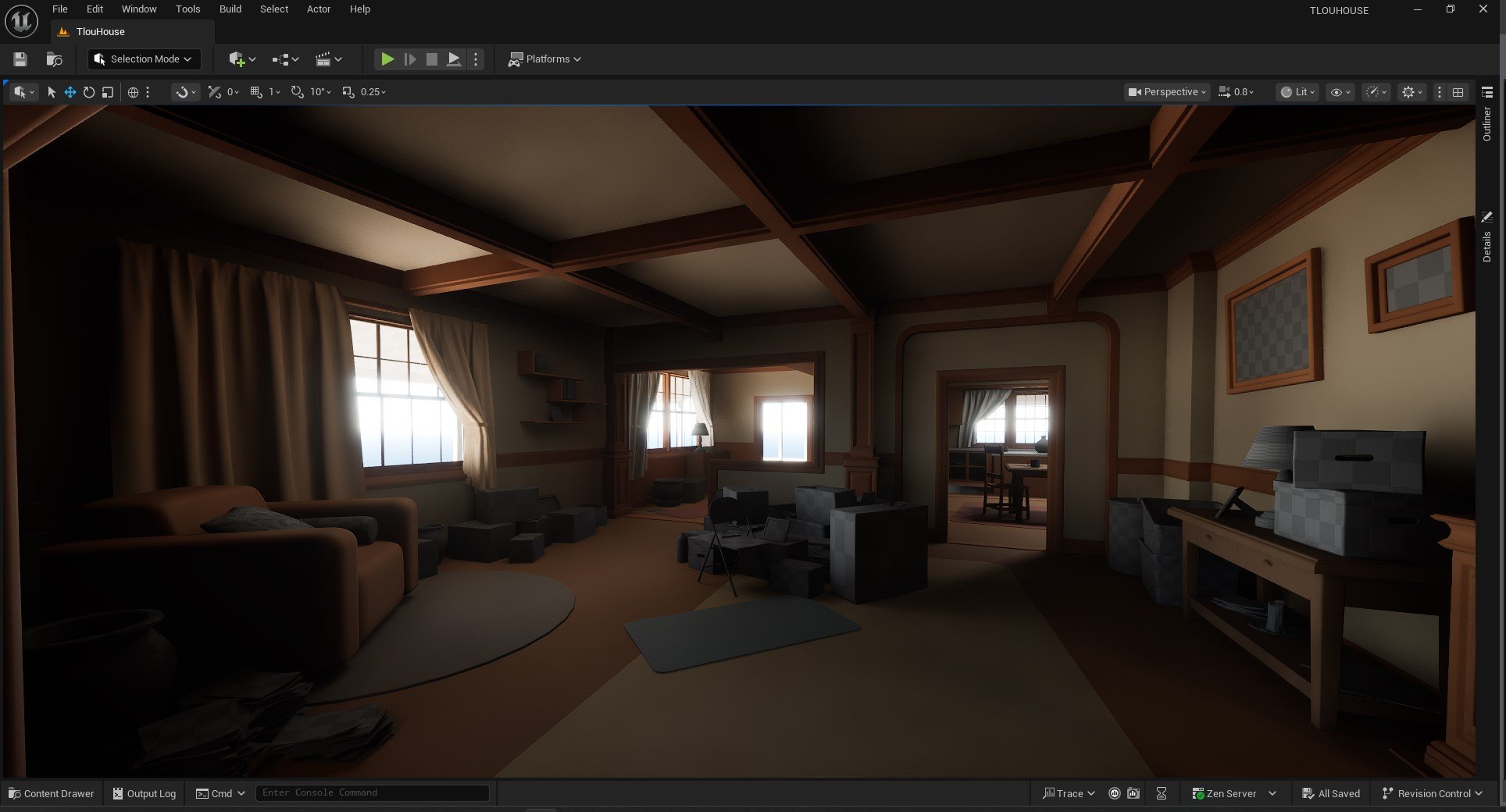Open the Cinematics clapperboard menu
Image resolution: width=1506 pixels, height=812 pixels.
[328, 59]
